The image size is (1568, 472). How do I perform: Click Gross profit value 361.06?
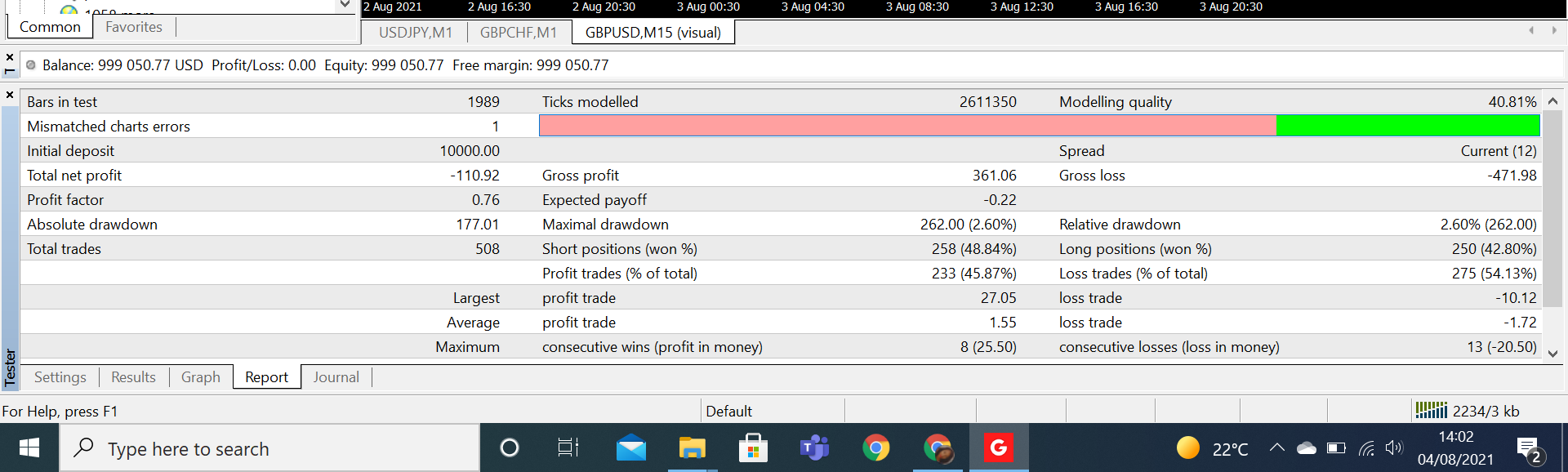(x=994, y=176)
